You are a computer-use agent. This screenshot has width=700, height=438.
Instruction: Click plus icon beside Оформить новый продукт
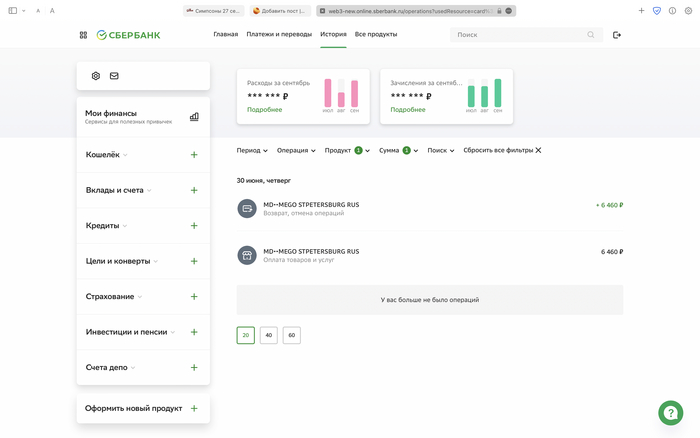click(x=194, y=408)
